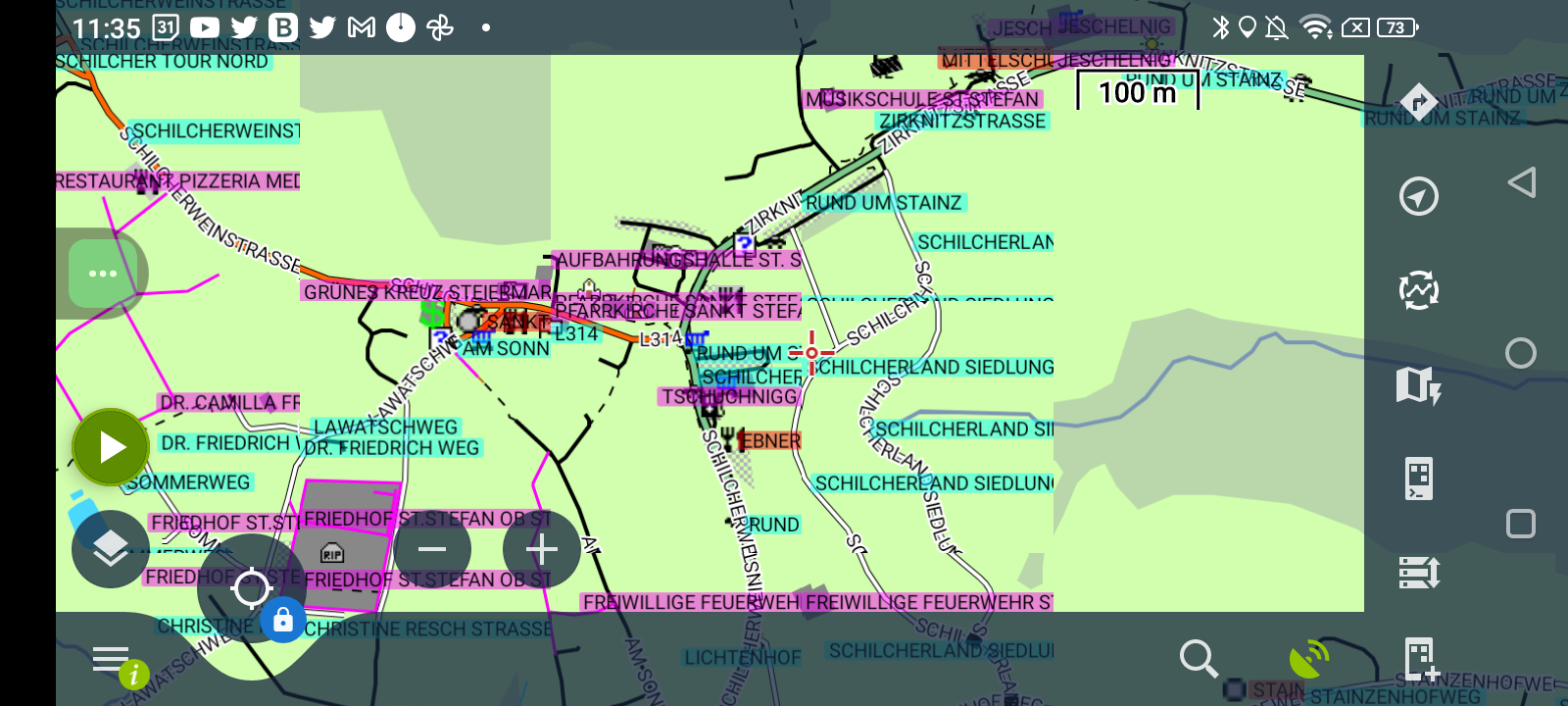1568x706 pixels.
Task: Zoom out with the minus button
Action: coord(432,549)
